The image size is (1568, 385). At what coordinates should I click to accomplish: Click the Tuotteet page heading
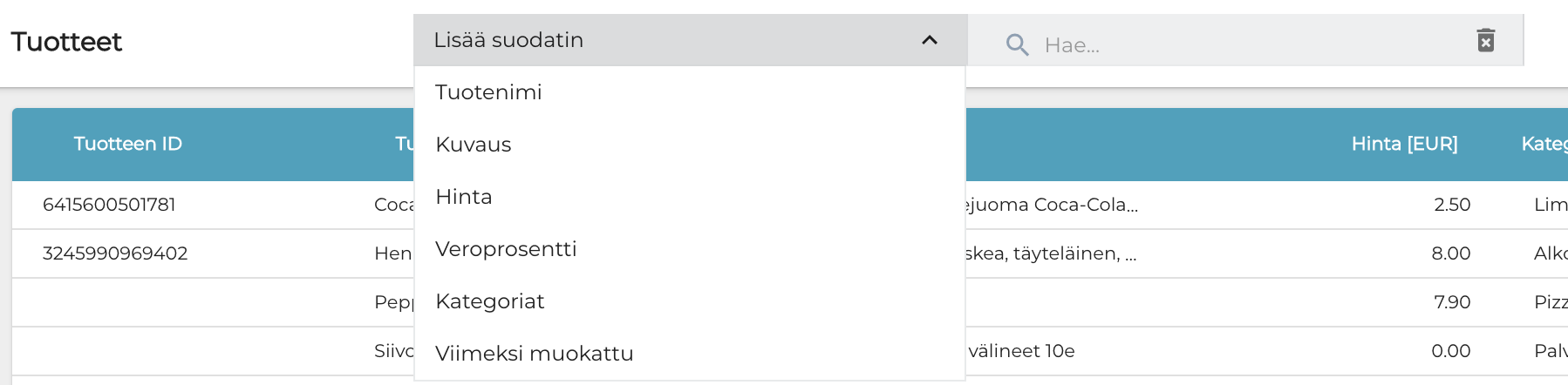(66, 42)
